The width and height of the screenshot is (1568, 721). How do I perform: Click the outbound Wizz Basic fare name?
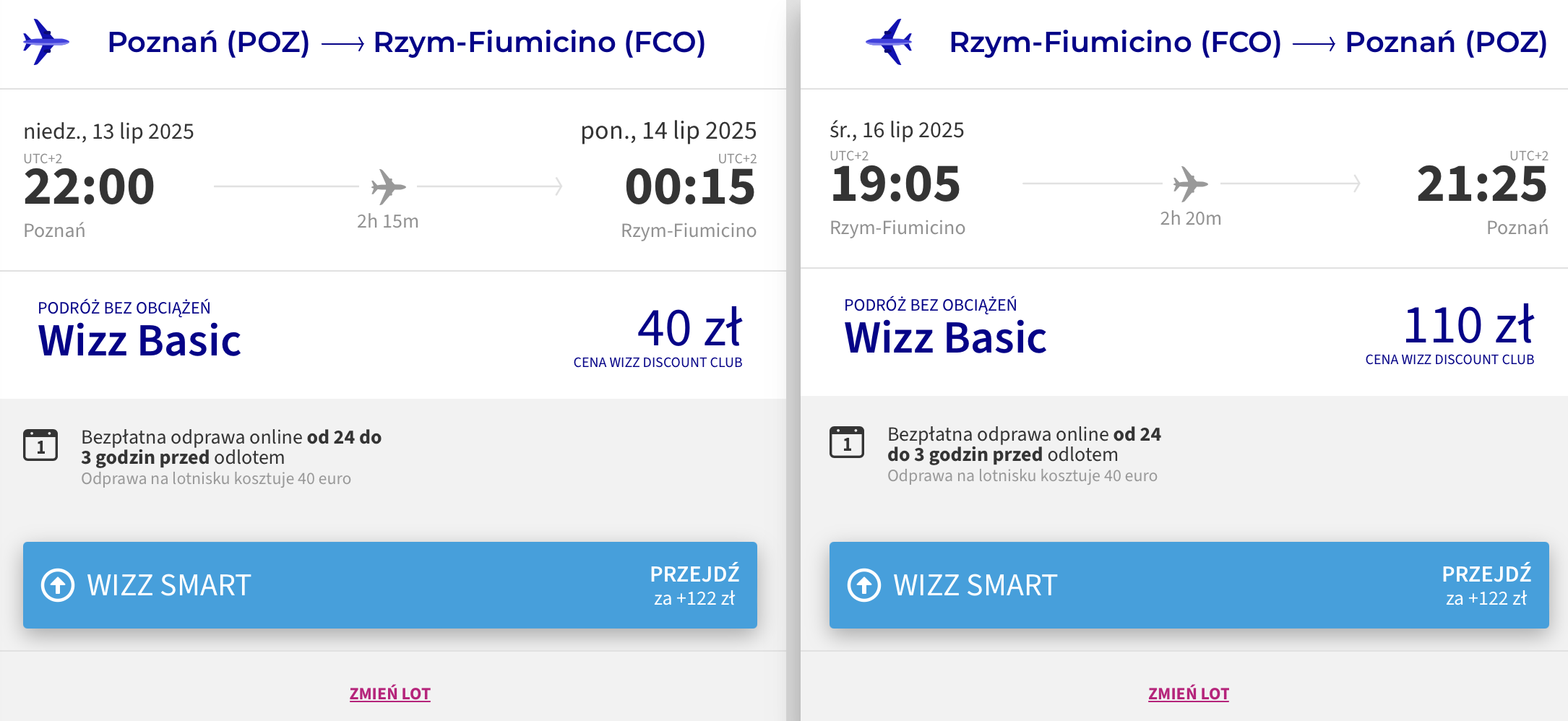pos(139,340)
